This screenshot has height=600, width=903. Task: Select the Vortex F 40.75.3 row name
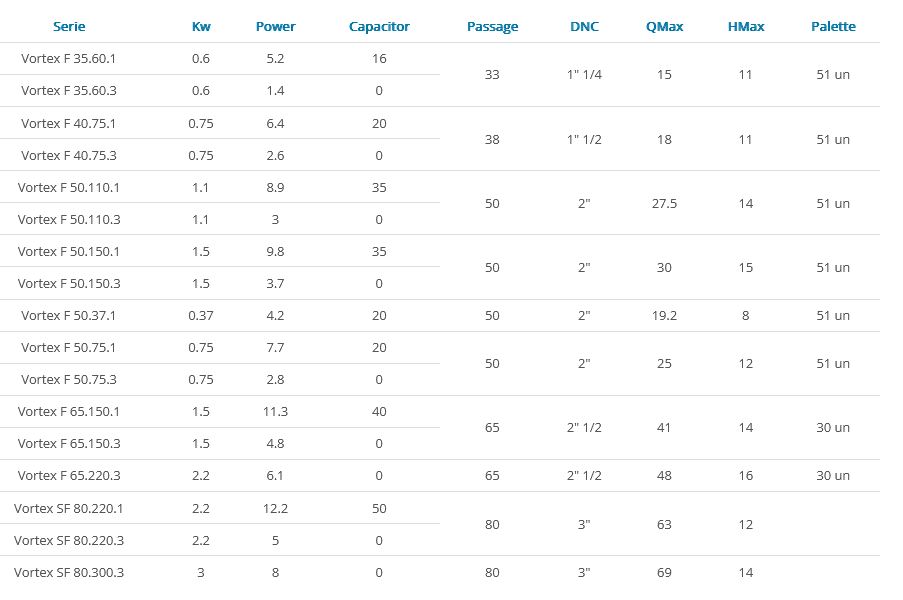pos(69,156)
